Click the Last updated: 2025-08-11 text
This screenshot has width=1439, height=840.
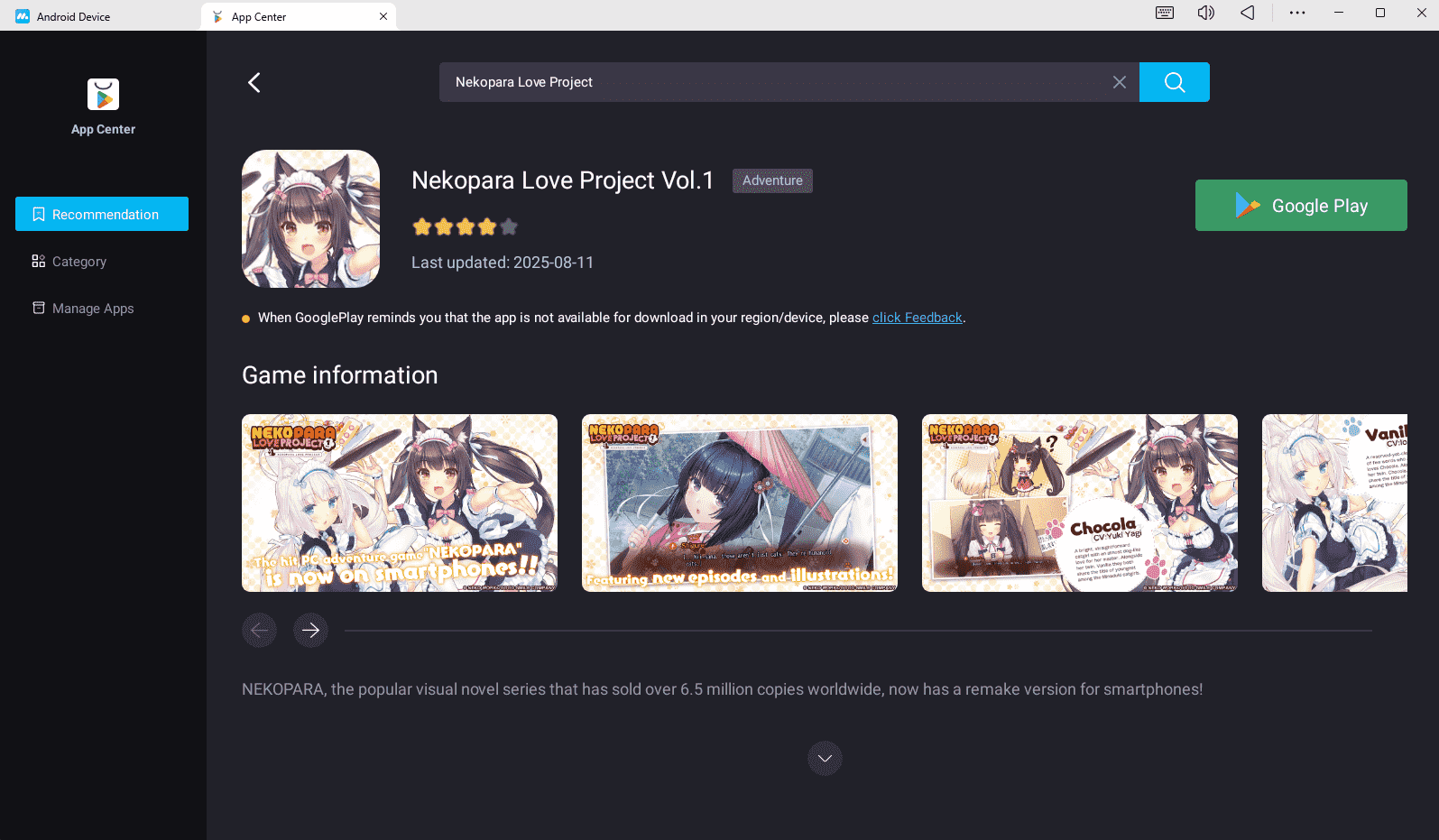click(x=503, y=263)
